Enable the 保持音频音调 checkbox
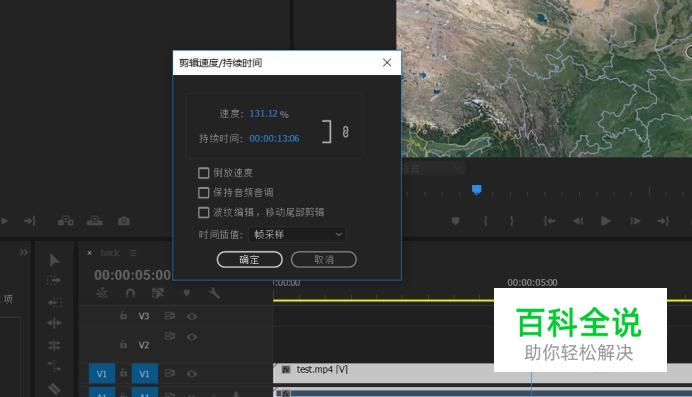The image size is (692, 397). [203, 192]
